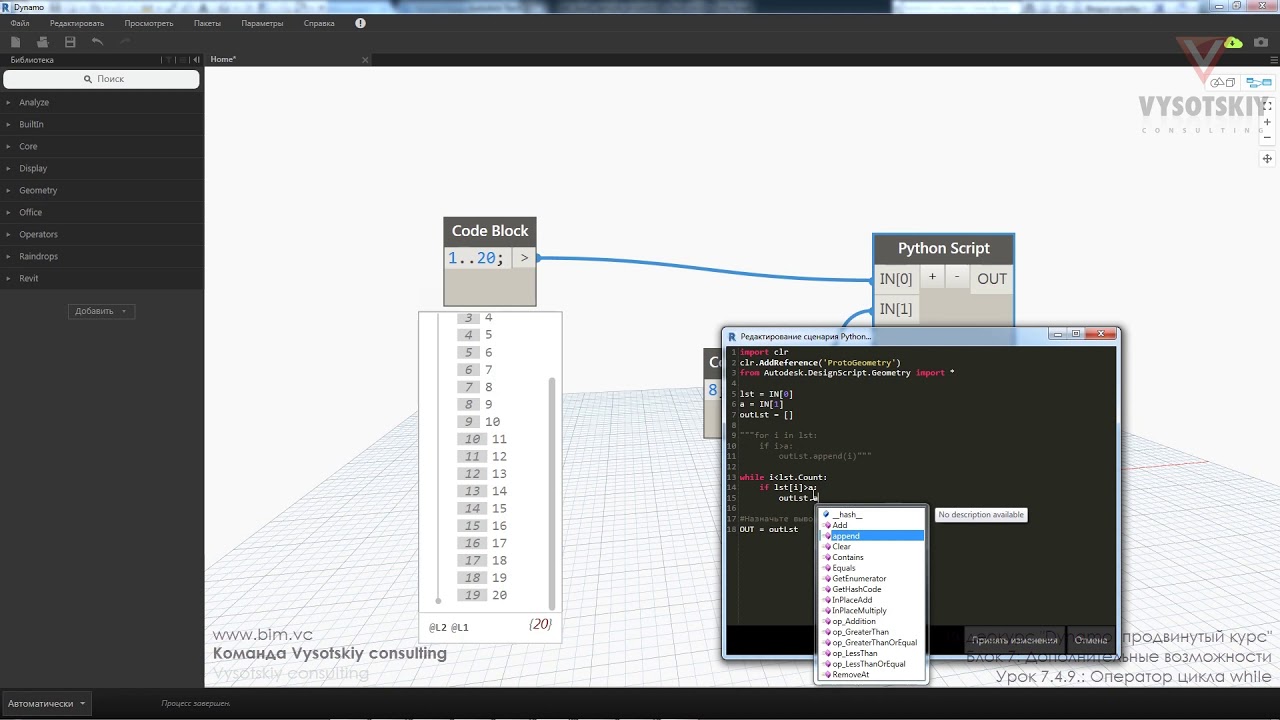
Task: Select the __hash__ autocomplete suggestion
Action: pyautogui.click(x=871, y=514)
